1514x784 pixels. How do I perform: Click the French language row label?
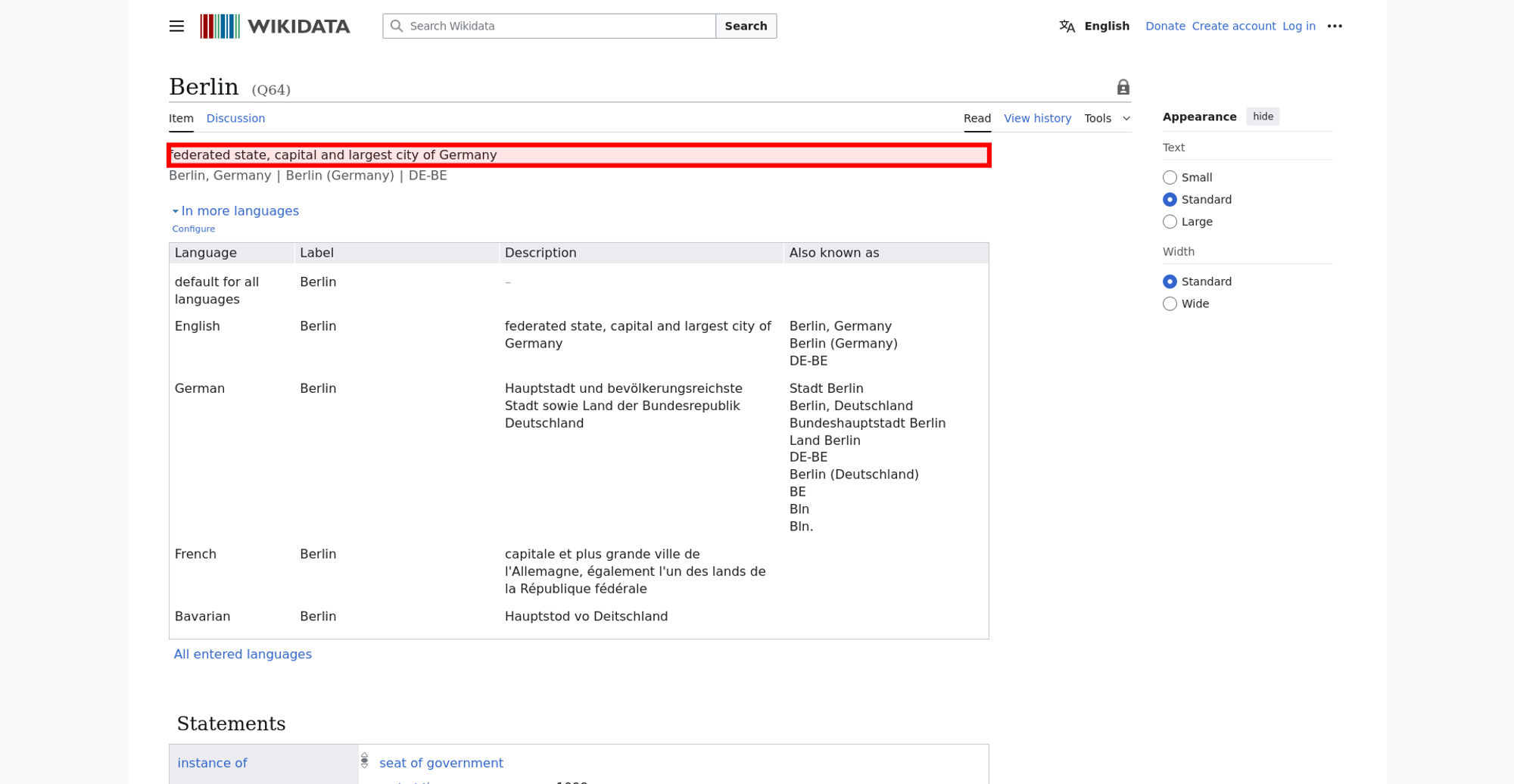pyautogui.click(x=195, y=554)
